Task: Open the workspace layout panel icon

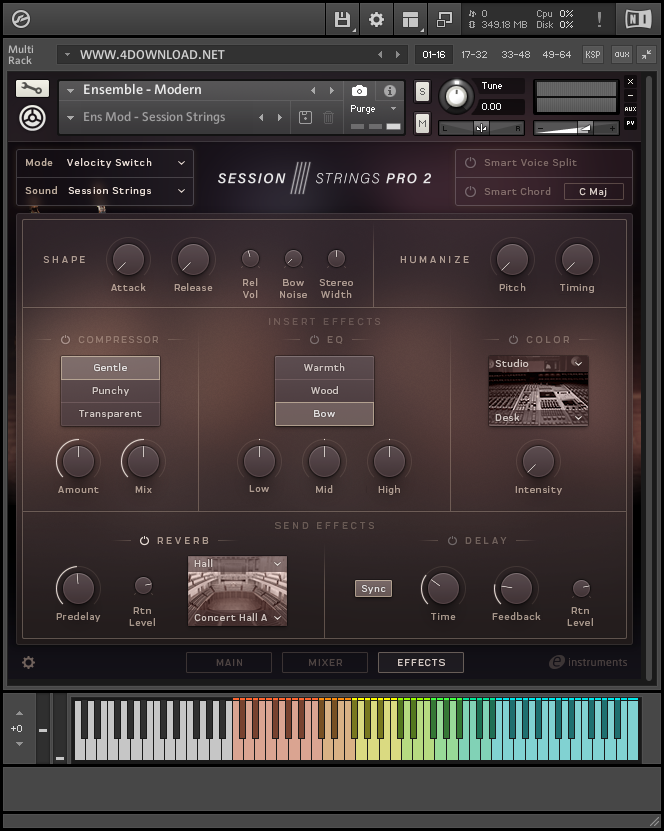Action: [410, 20]
